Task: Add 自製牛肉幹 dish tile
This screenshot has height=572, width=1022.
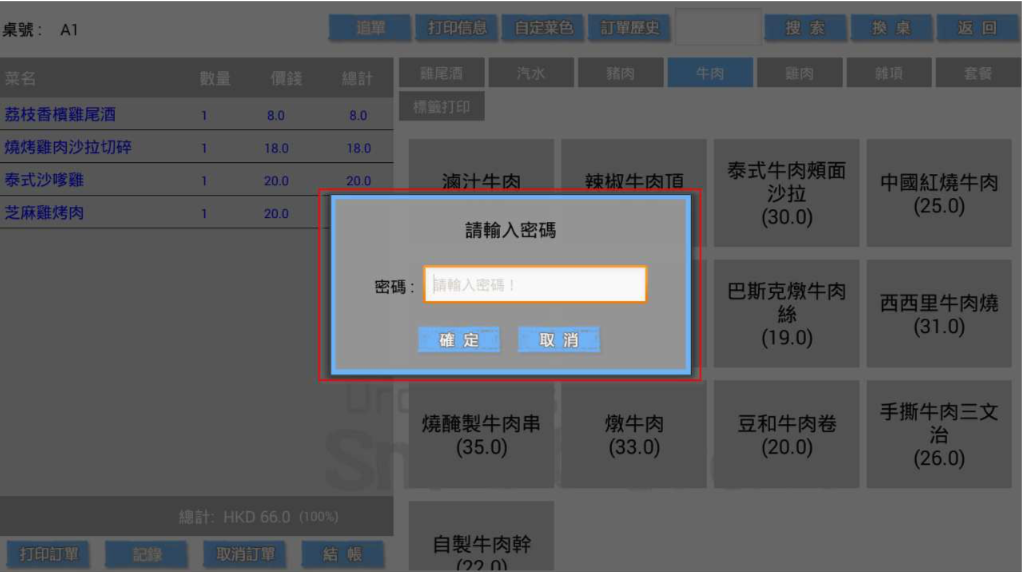Action: [x=481, y=537]
